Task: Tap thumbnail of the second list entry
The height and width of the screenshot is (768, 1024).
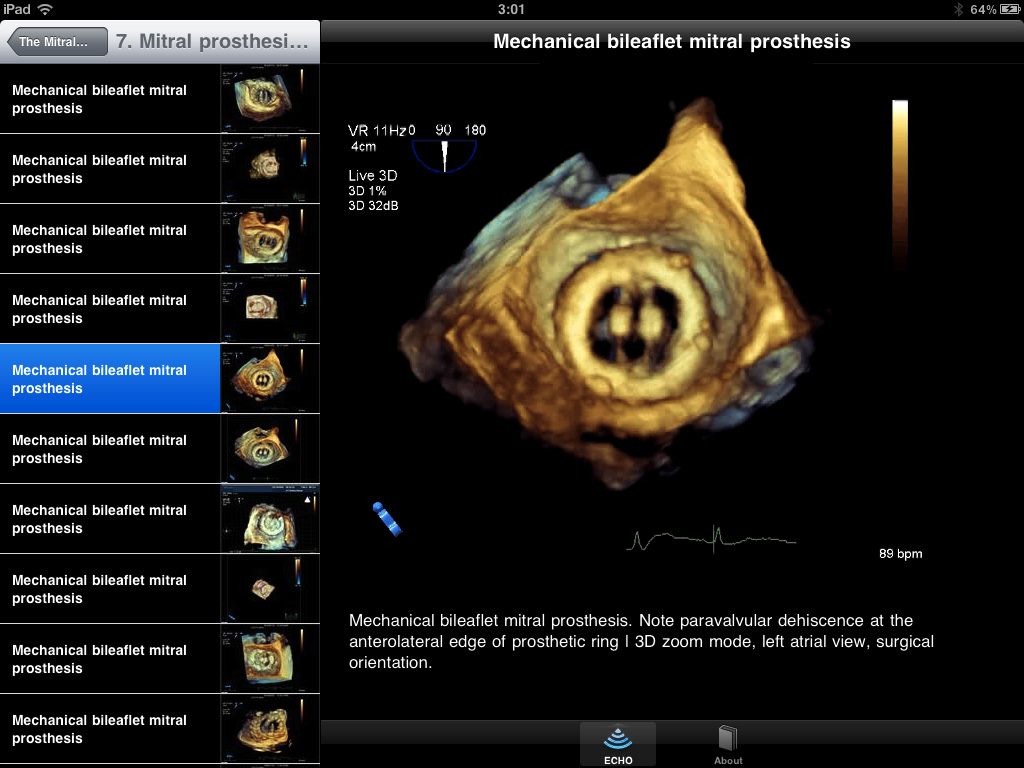Action: (x=269, y=169)
